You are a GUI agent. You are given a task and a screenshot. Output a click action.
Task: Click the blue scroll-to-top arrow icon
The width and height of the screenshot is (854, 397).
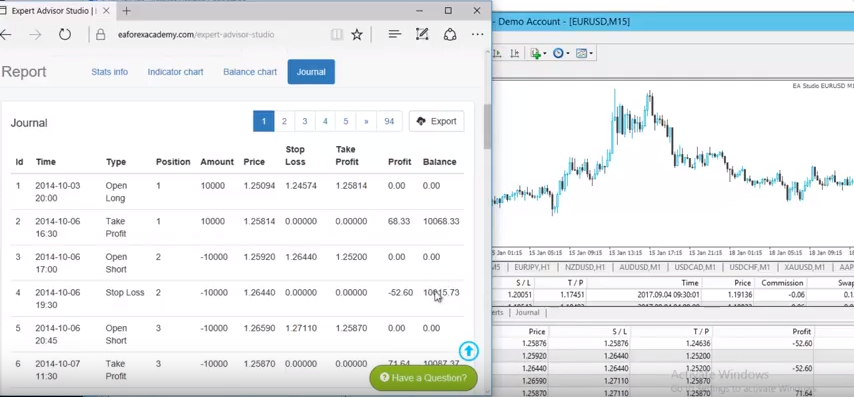coord(468,351)
